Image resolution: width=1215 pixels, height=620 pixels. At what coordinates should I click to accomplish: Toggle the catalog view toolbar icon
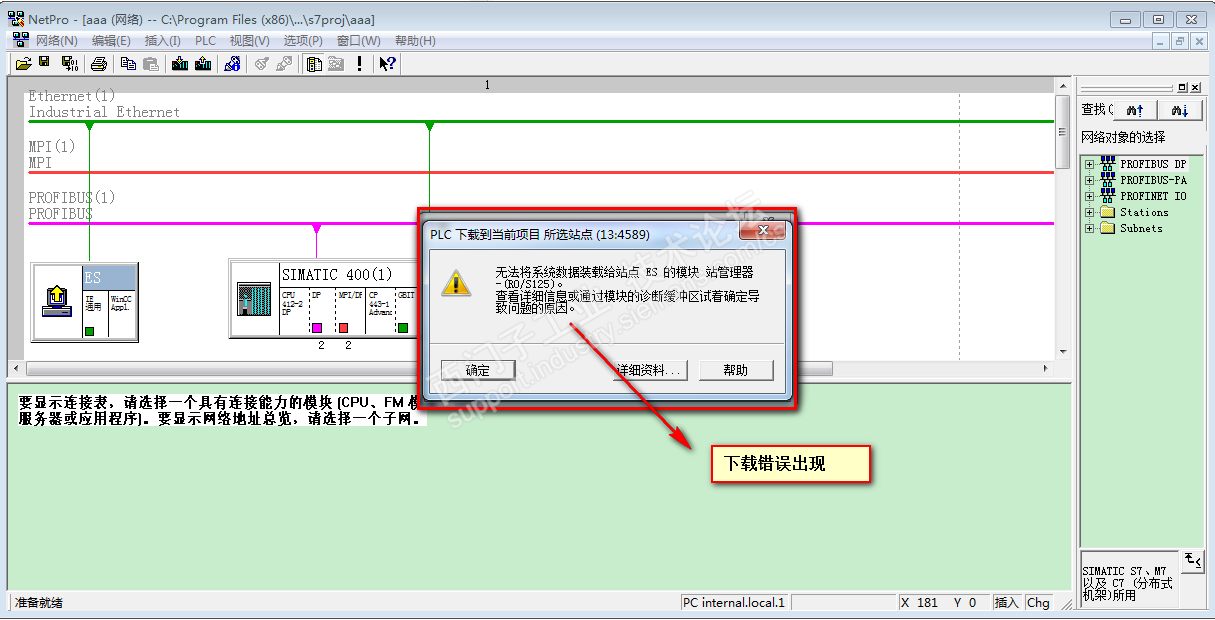(x=314, y=63)
